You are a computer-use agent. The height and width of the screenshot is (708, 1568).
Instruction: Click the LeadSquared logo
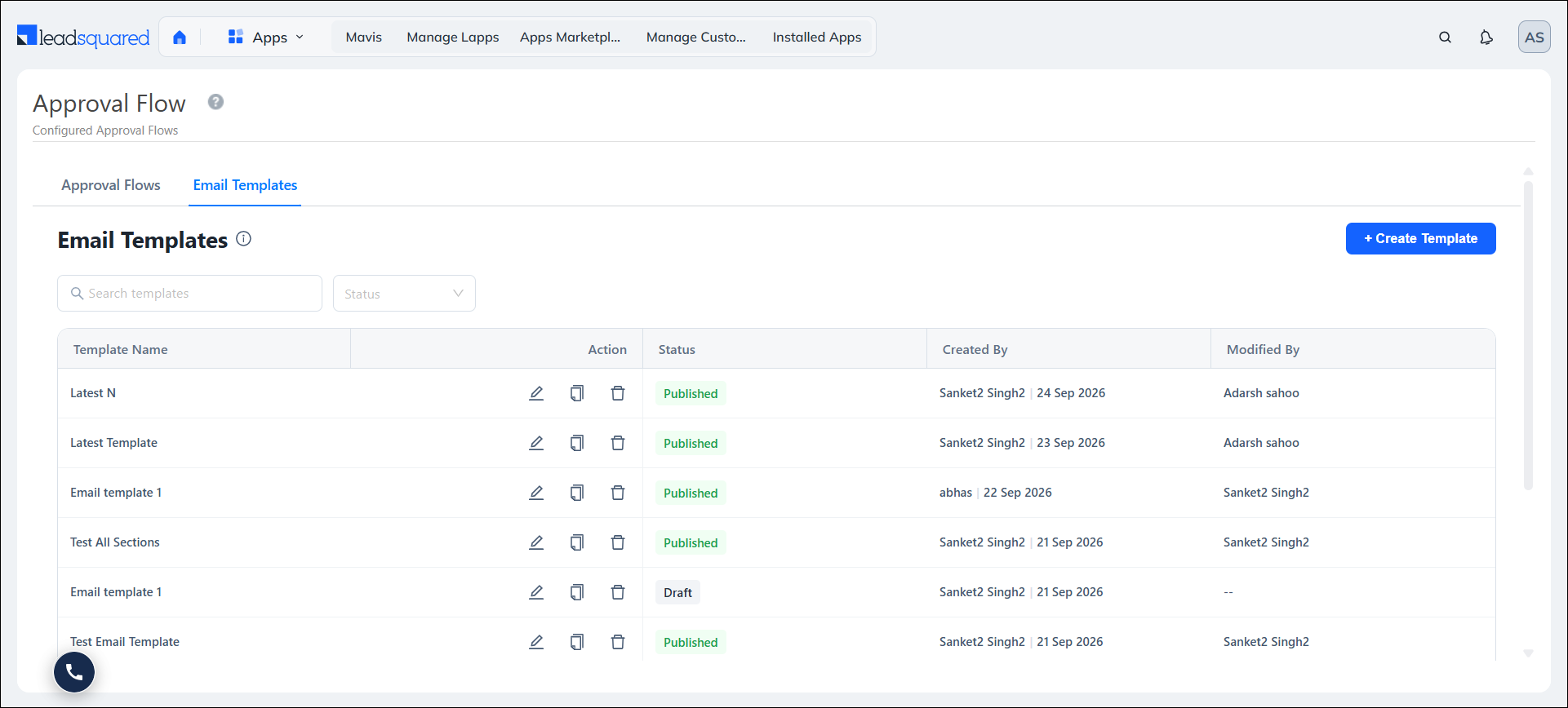tap(83, 37)
